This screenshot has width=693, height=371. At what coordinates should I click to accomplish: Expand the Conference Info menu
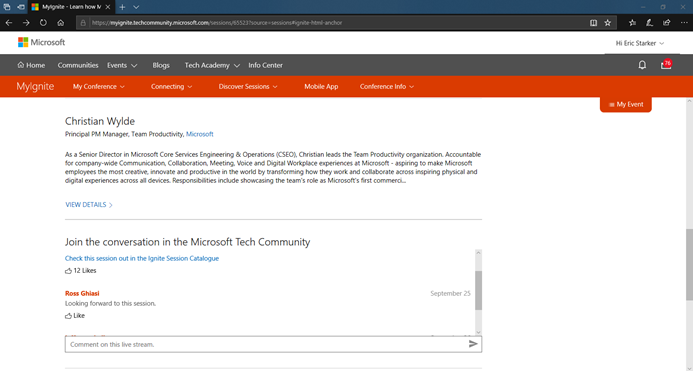(387, 87)
